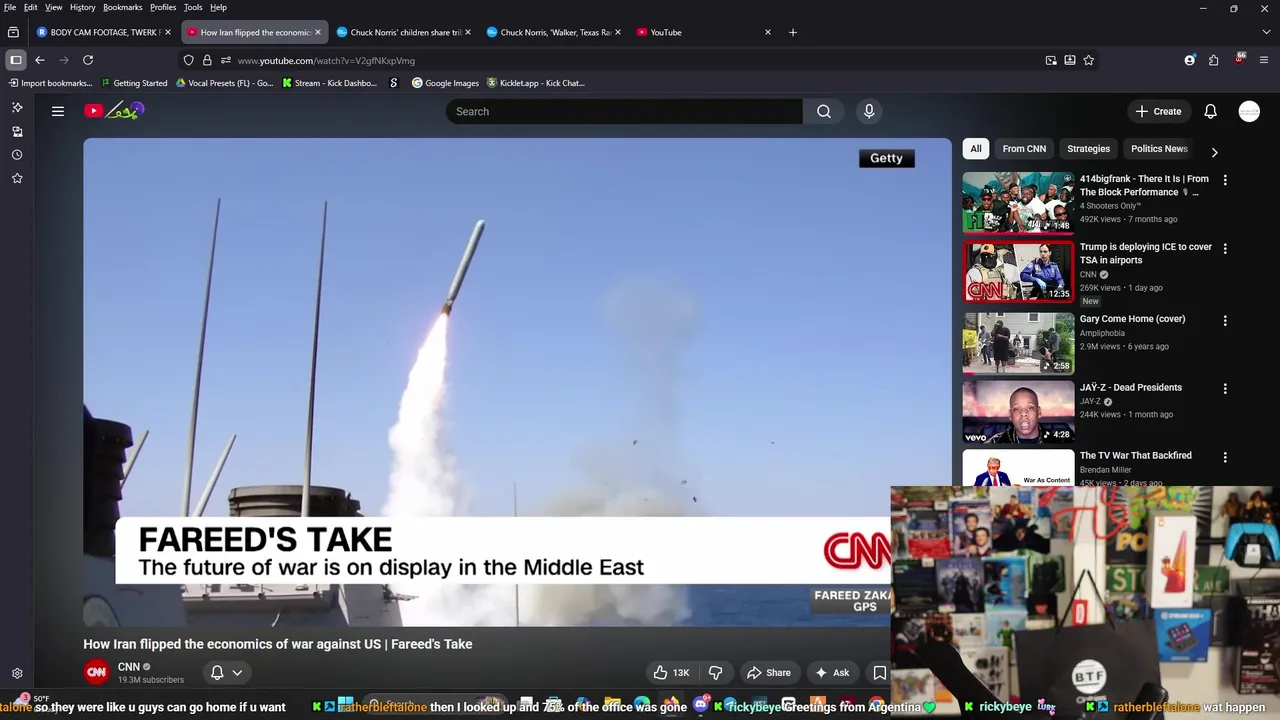Screen dimensions: 1280x720
Task: Go back one page in browser
Action: pyautogui.click(x=40, y=60)
